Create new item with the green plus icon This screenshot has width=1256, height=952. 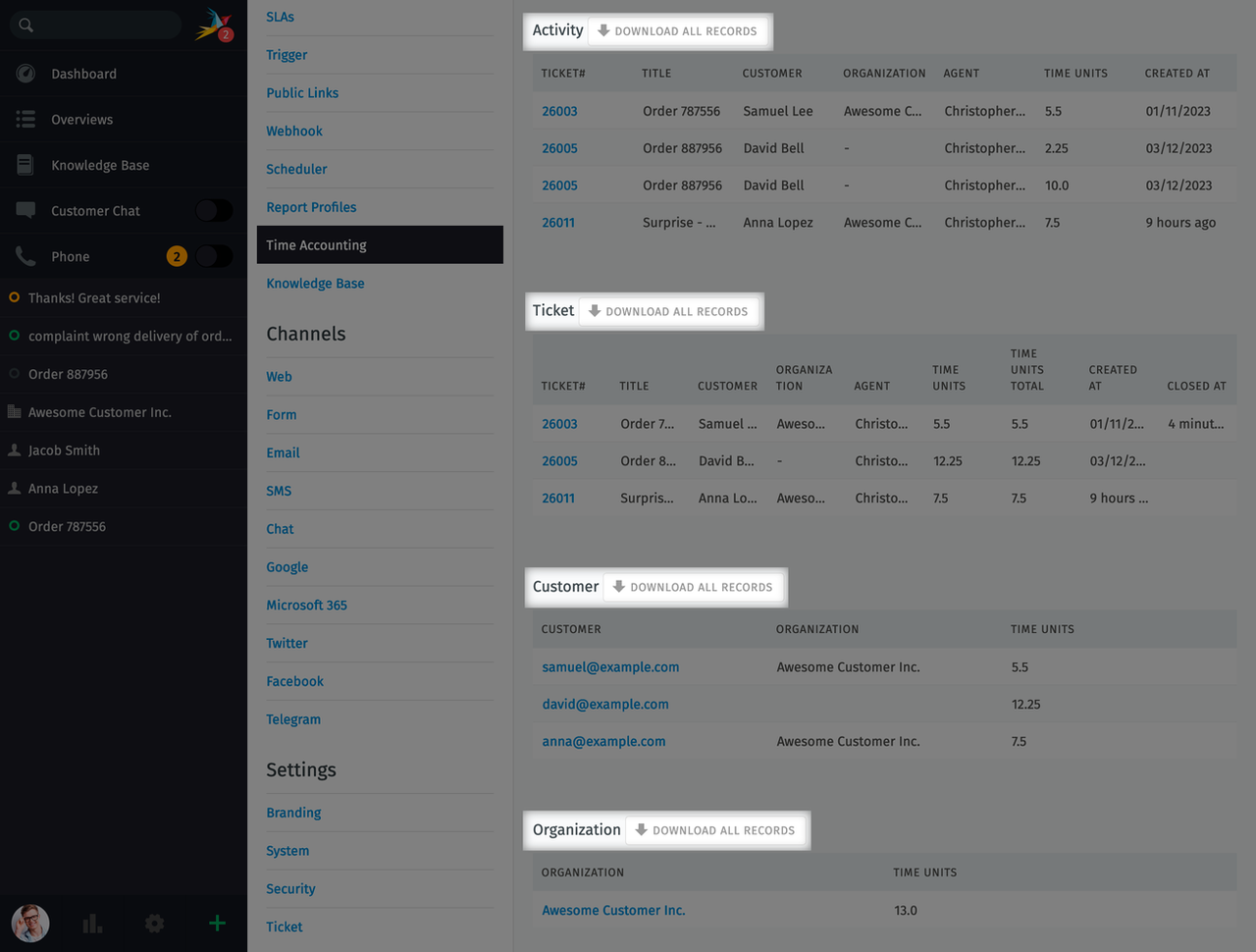[x=216, y=924]
